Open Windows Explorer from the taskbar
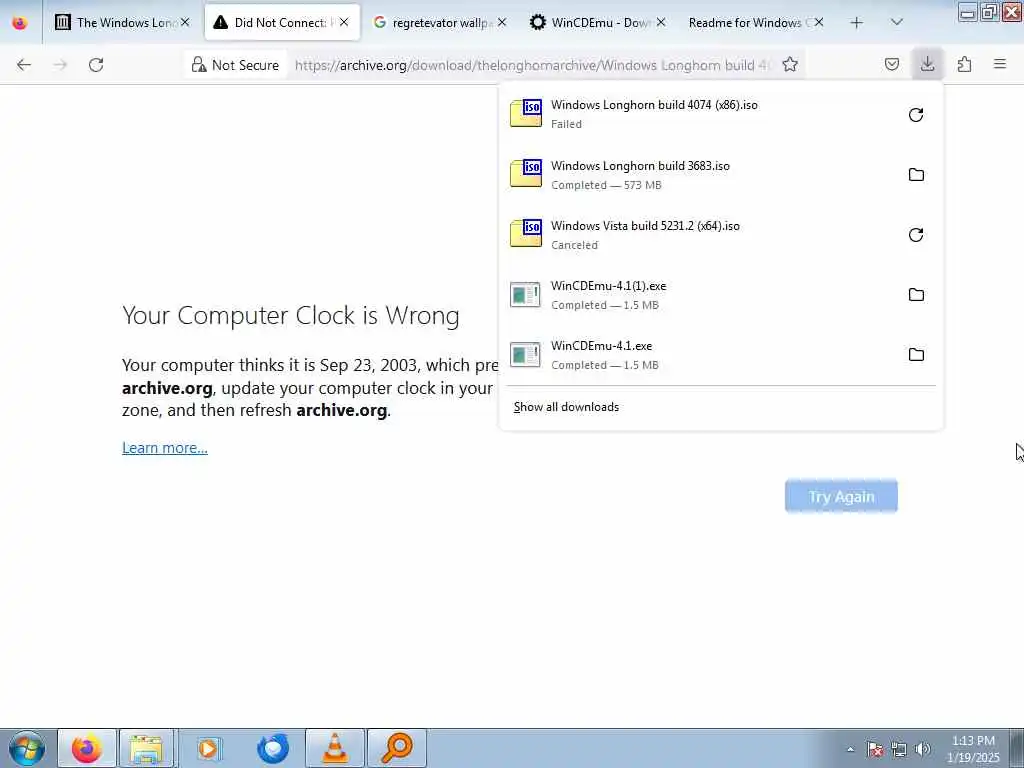 [146, 748]
